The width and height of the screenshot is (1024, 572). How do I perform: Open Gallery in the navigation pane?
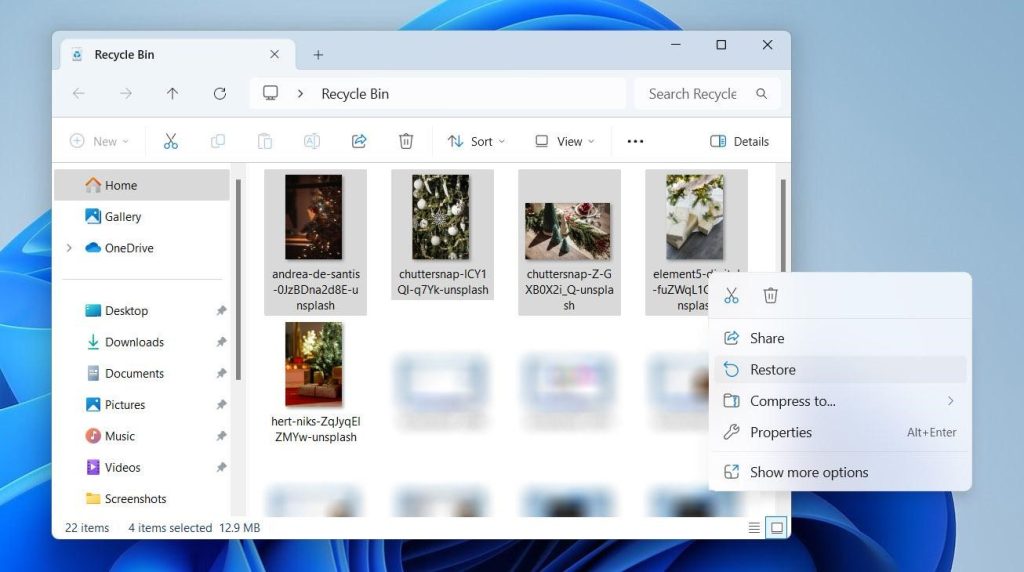[142, 217]
